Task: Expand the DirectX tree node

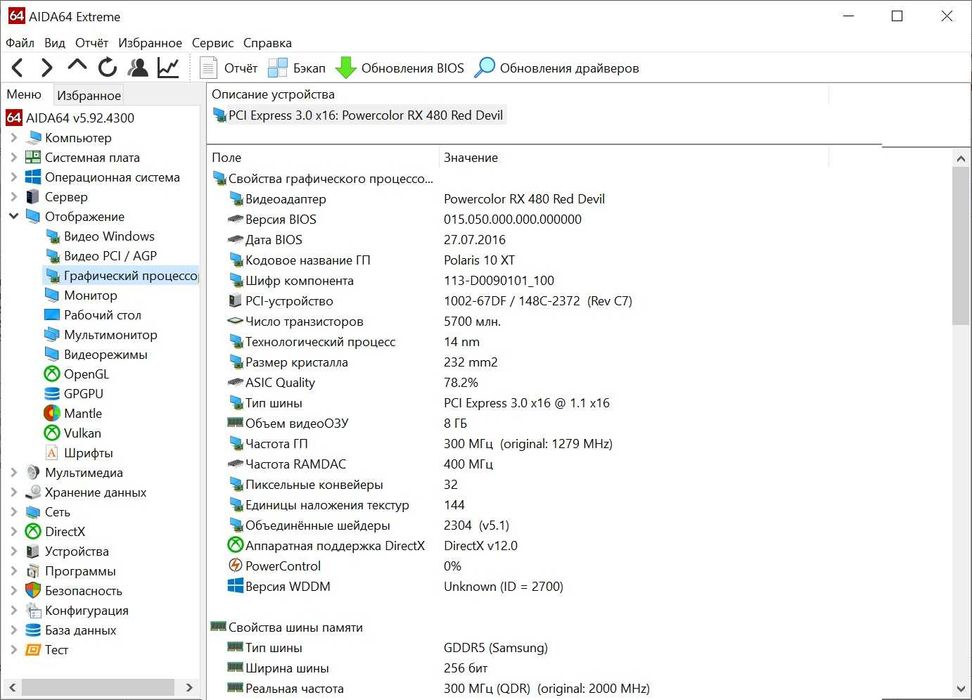Action: (14, 531)
